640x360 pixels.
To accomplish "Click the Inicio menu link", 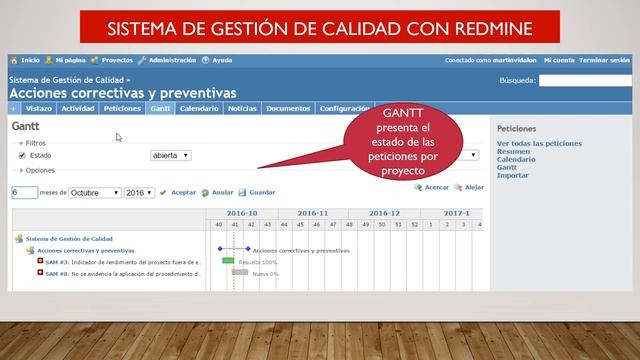I will (30, 60).
